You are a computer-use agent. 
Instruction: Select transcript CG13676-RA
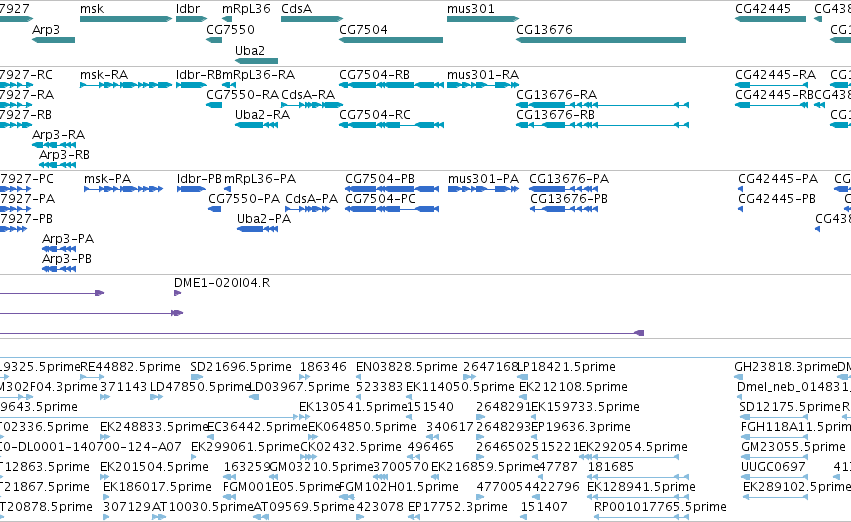(x=602, y=105)
